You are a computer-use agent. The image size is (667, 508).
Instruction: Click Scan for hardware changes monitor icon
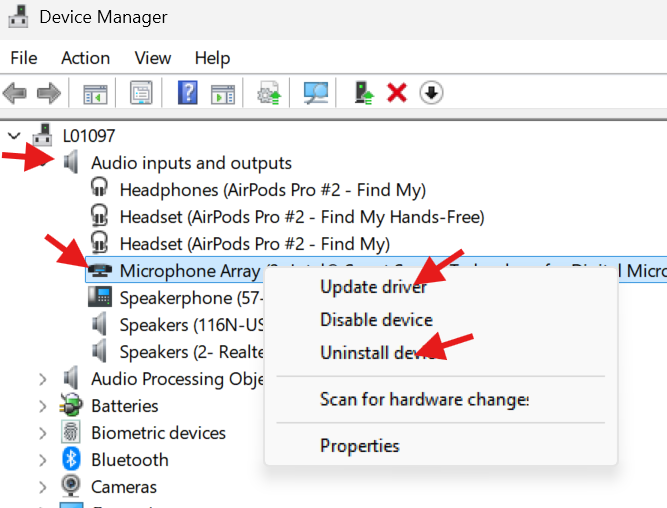[x=316, y=94]
